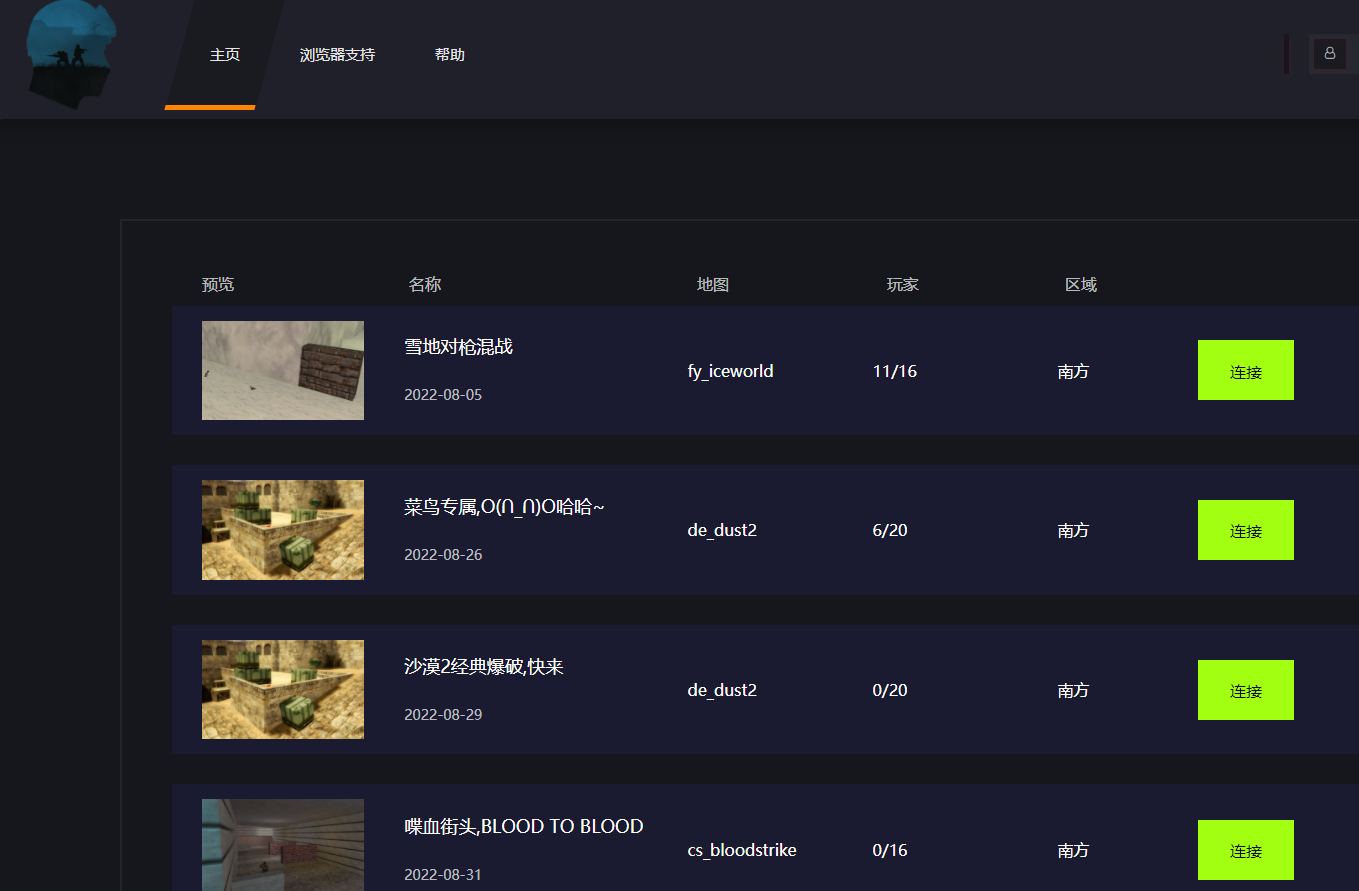Select the 沙漠2经典爆破,快来 server title
This screenshot has height=891, width=1359.
[x=484, y=667]
